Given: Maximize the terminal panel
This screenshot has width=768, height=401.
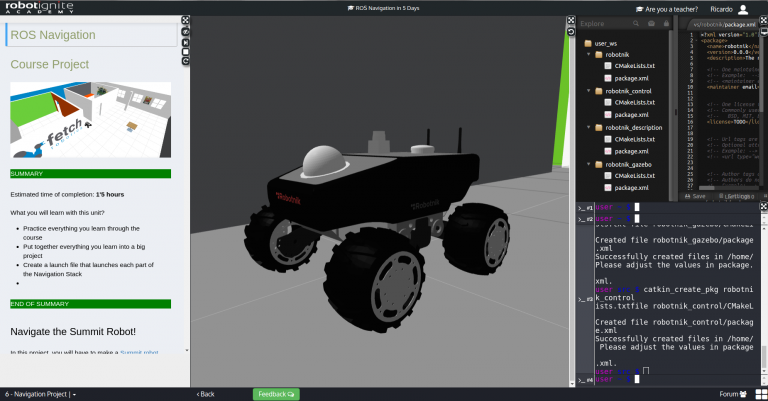Looking at the screenshot, I should [x=764, y=207].
